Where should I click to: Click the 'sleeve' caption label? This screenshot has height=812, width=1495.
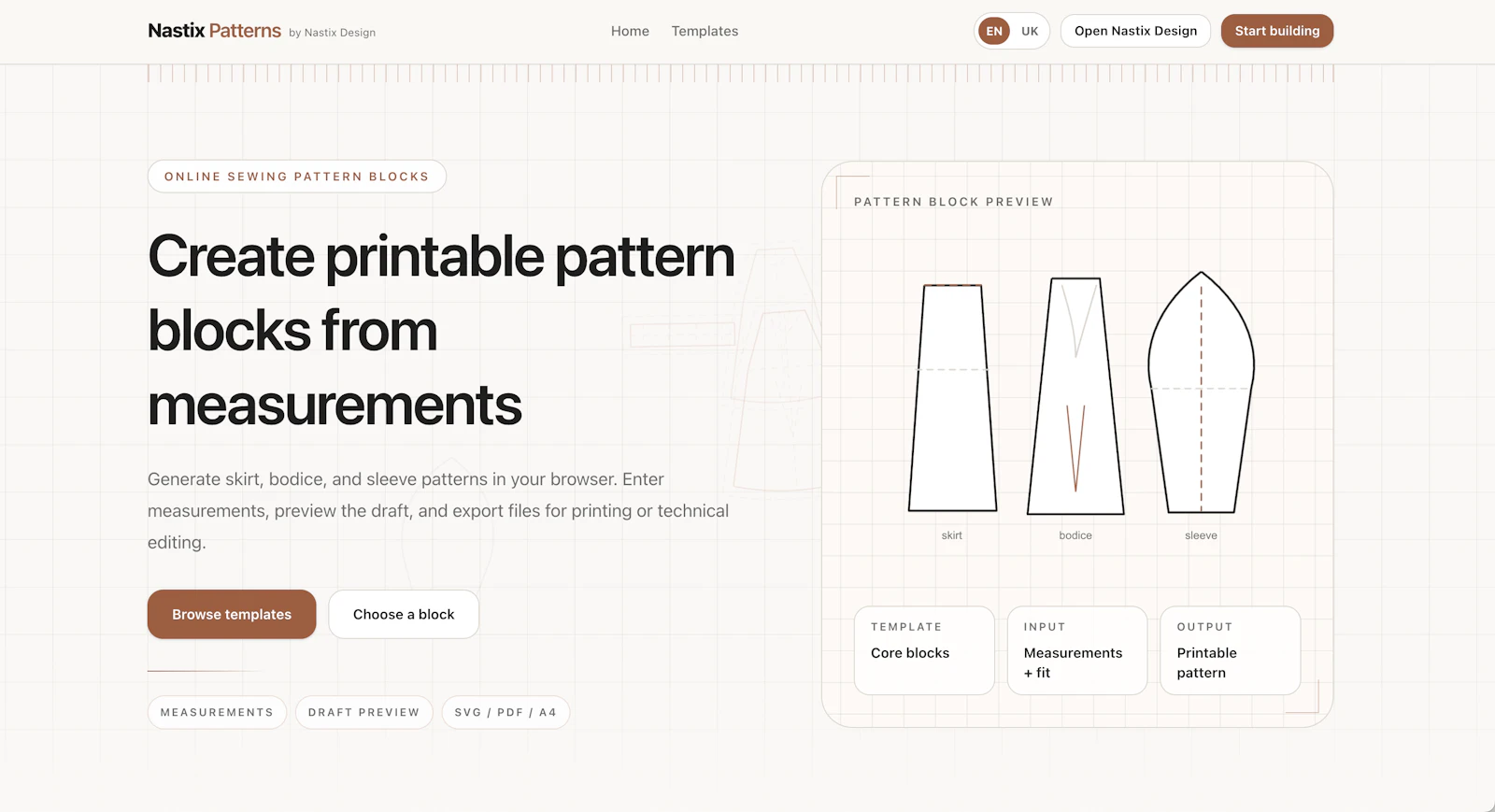tap(1201, 535)
